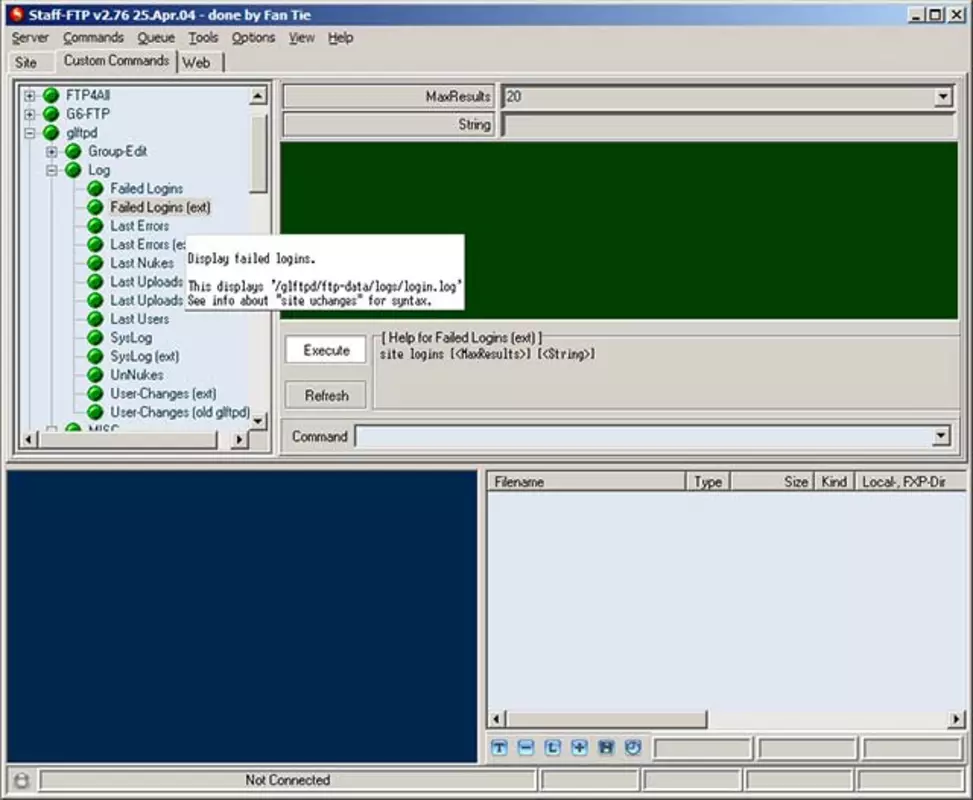This screenshot has width=973, height=800.
Task: Switch to the Custom Commands tab
Action: [116, 60]
